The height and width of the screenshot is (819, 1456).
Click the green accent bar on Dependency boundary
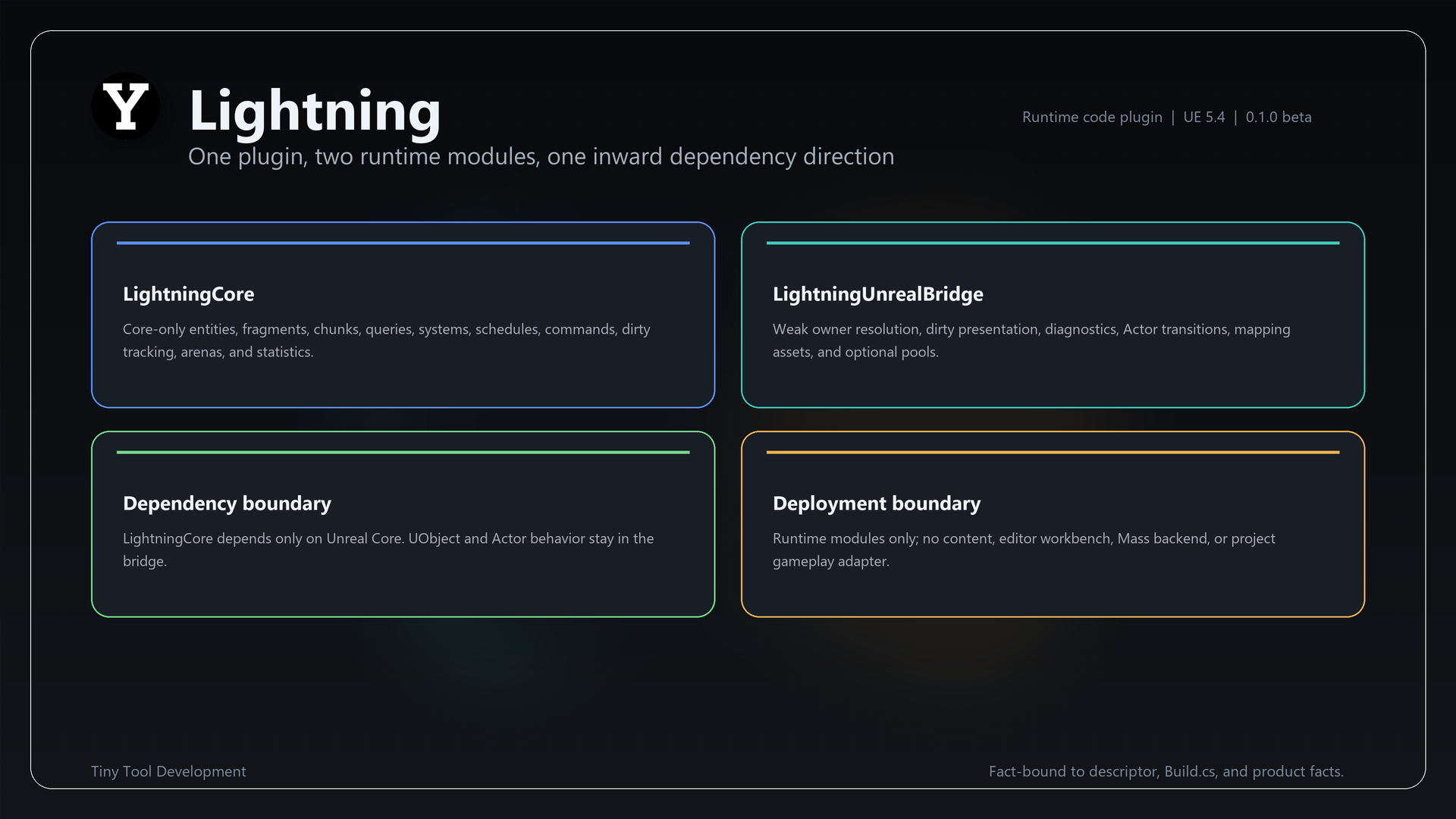[x=403, y=452]
